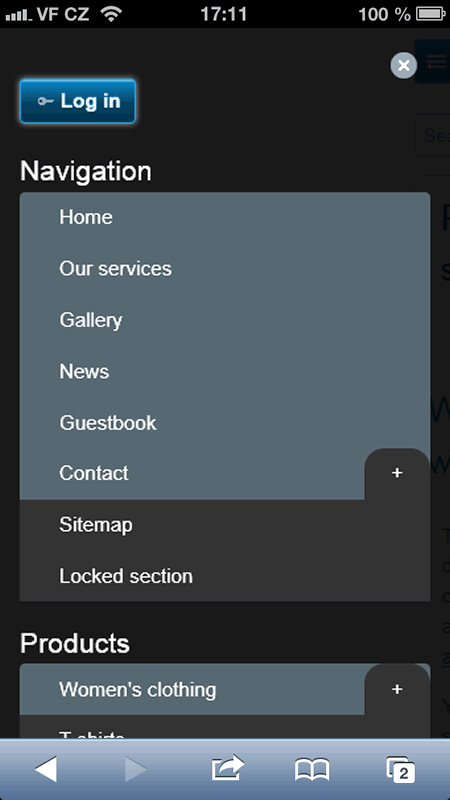This screenshot has height=800, width=450.
Task: Open the Contact page
Action: point(192,473)
